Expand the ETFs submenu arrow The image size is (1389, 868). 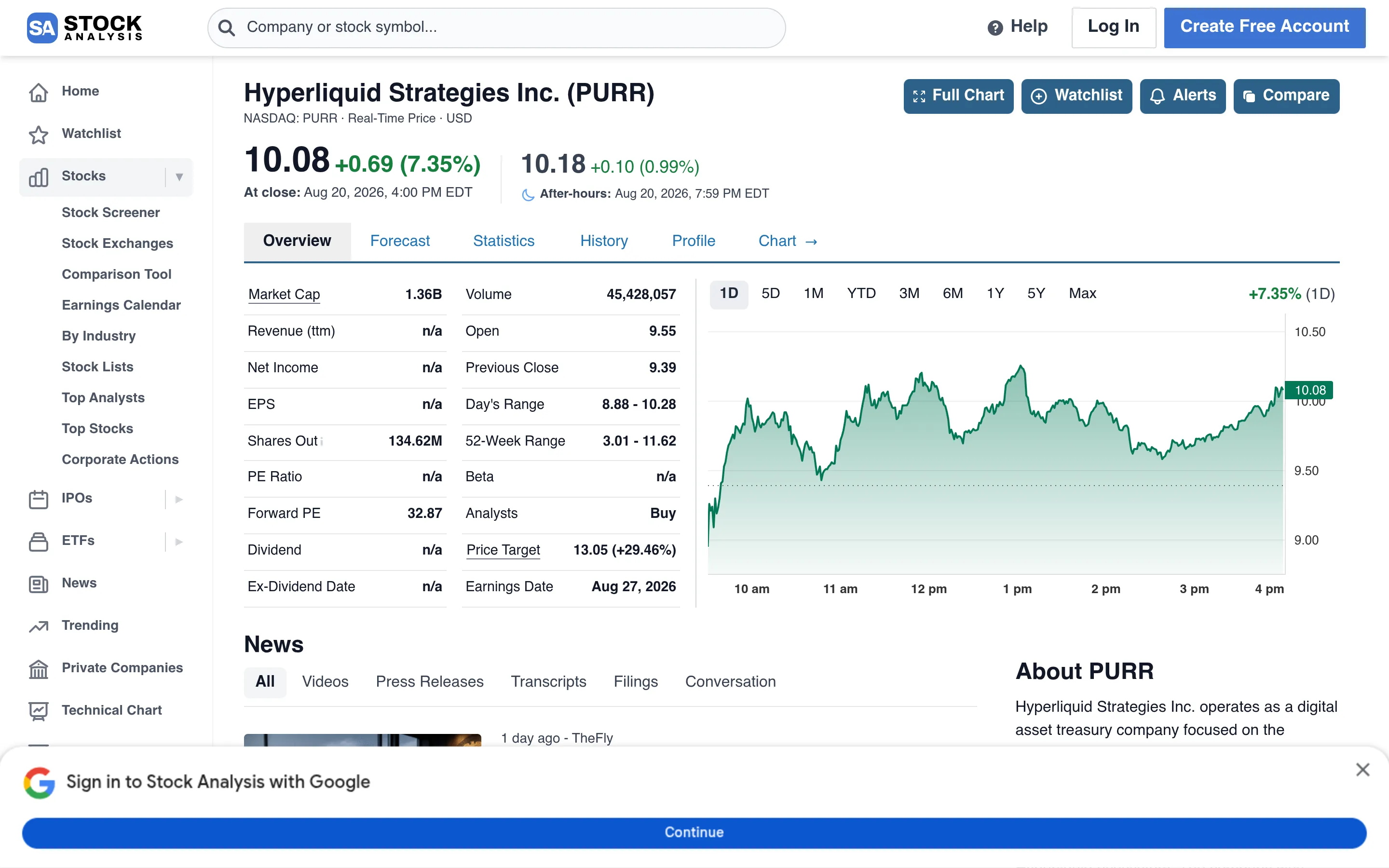tap(179, 542)
